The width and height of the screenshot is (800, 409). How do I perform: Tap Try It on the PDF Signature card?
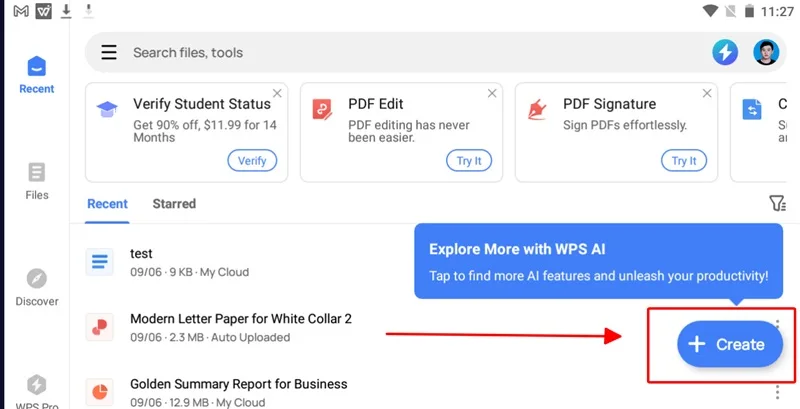point(684,161)
